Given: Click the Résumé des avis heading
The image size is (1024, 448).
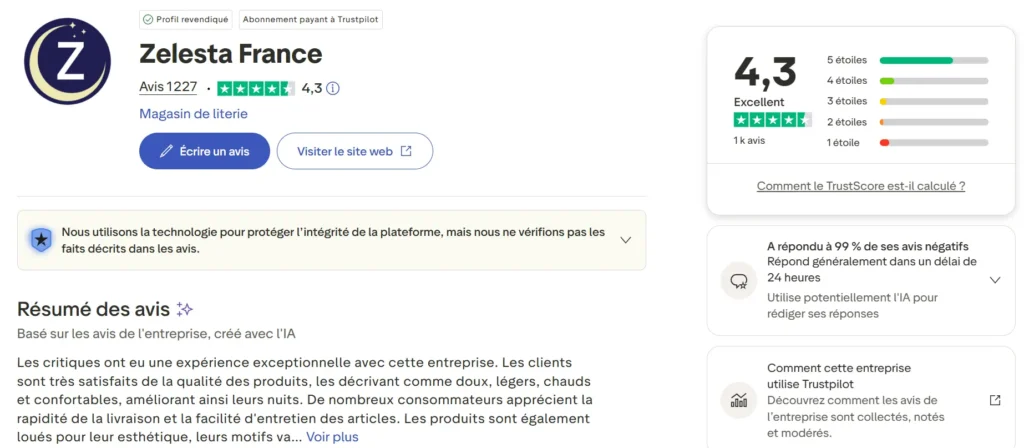Looking at the screenshot, I should pos(93,309).
